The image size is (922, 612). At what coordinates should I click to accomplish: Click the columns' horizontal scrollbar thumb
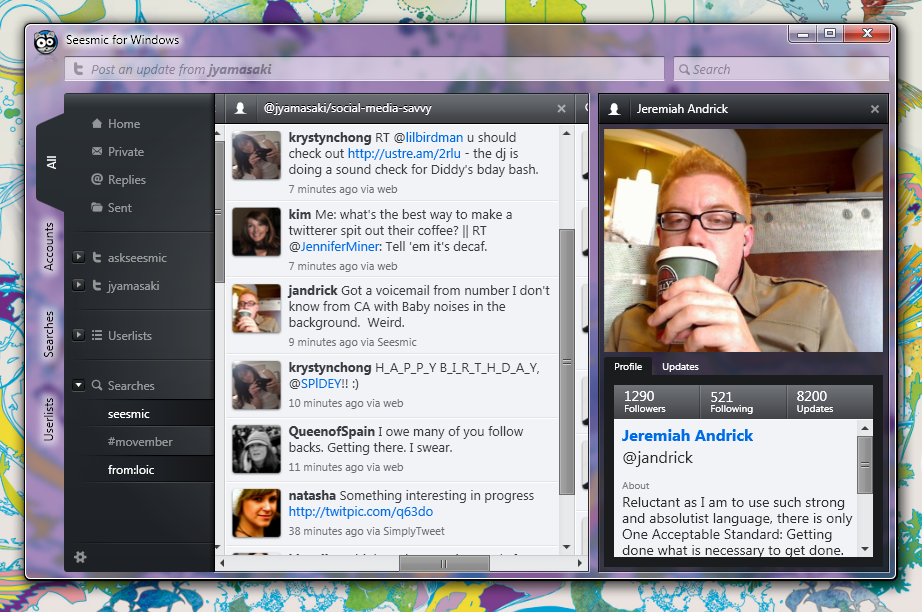444,563
